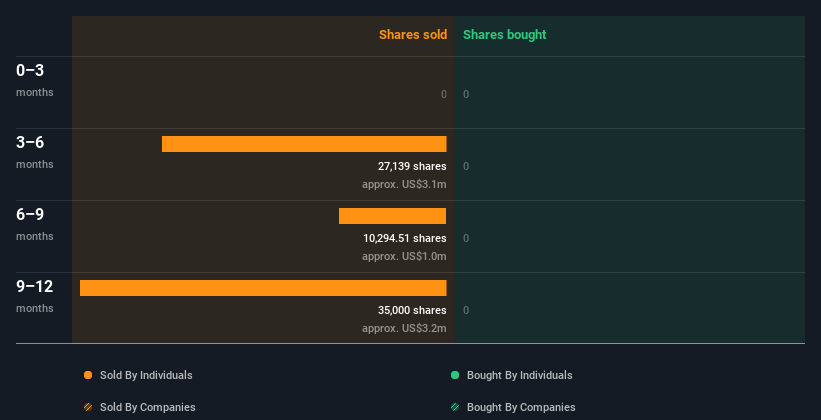
Task: Click the zero sold value in 0–3 months row
Action: coord(444,94)
